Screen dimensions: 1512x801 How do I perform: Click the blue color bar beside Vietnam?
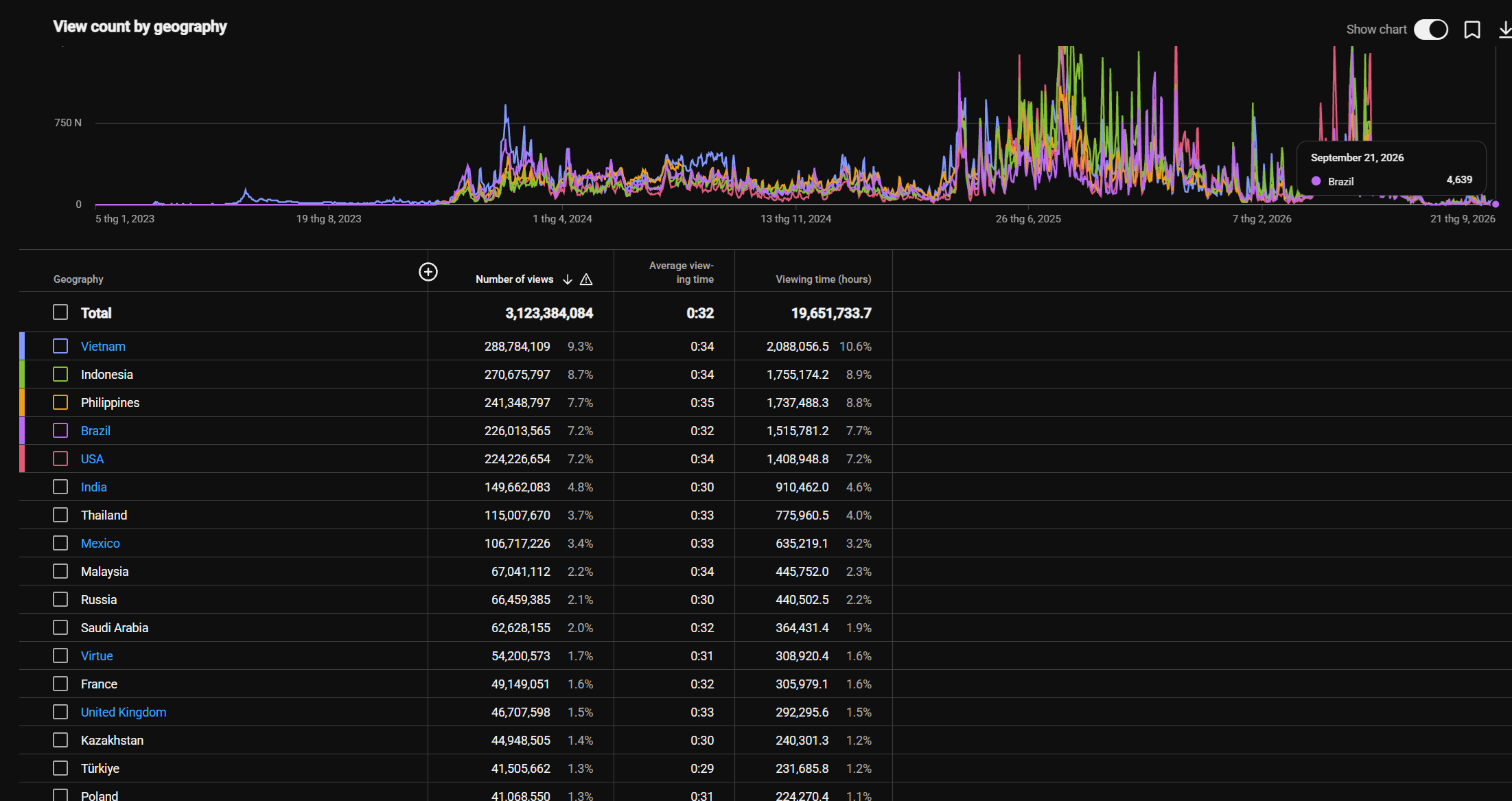pyautogui.click(x=22, y=346)
